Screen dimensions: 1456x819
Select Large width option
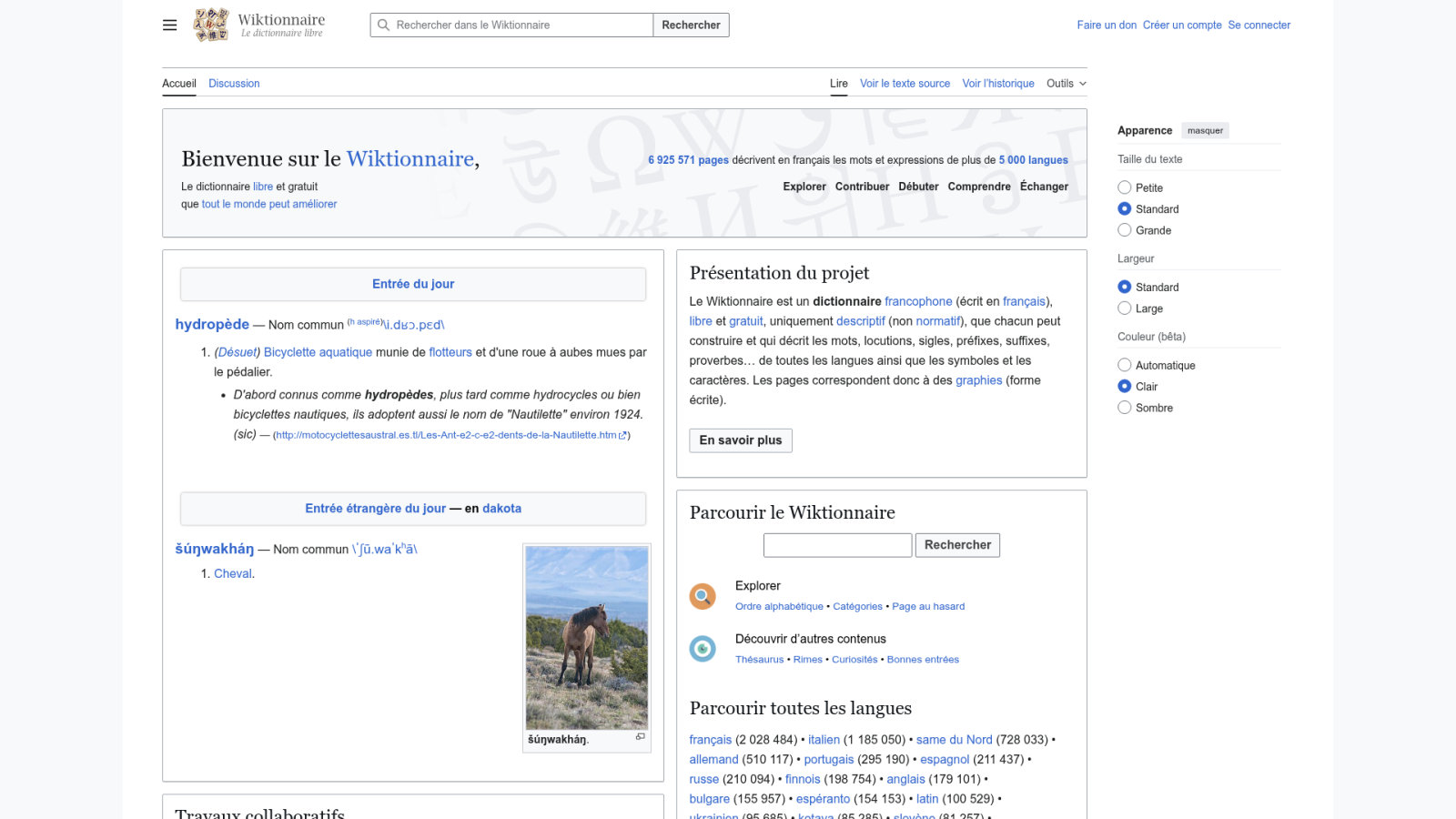[1125, 308]
